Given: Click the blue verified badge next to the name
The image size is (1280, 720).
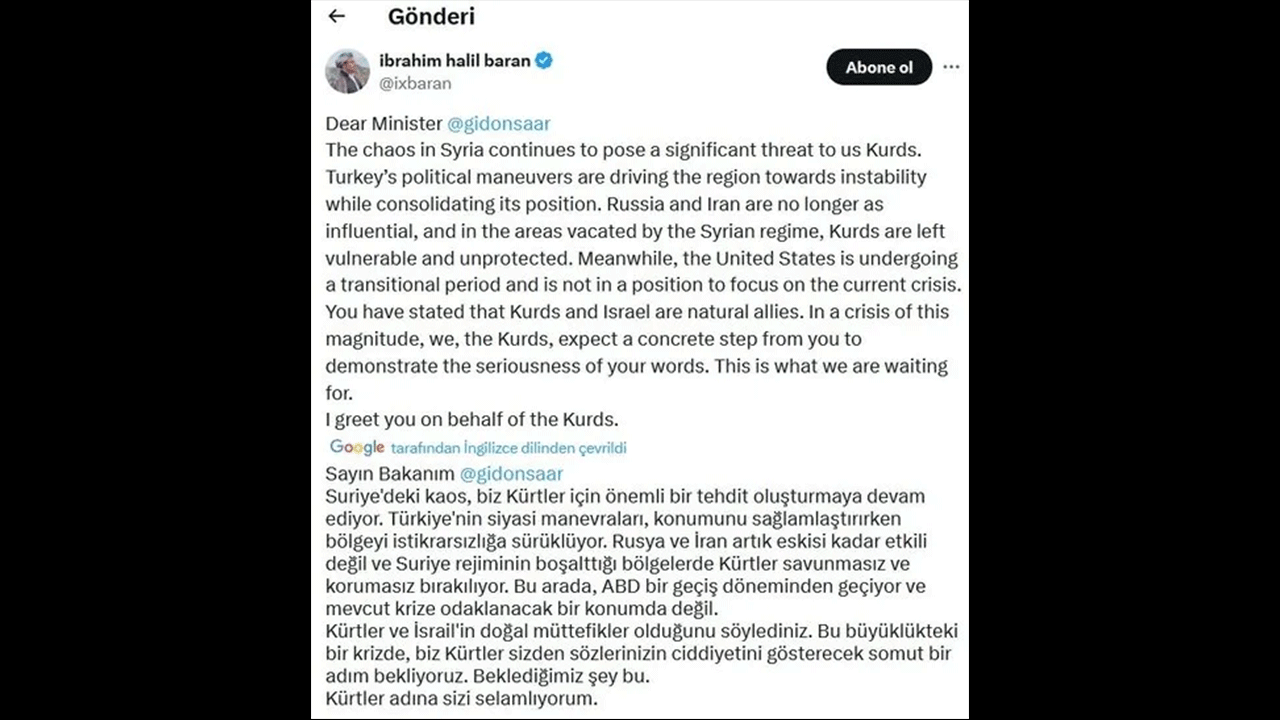Looking at the screenshot, I should [543, 60].
